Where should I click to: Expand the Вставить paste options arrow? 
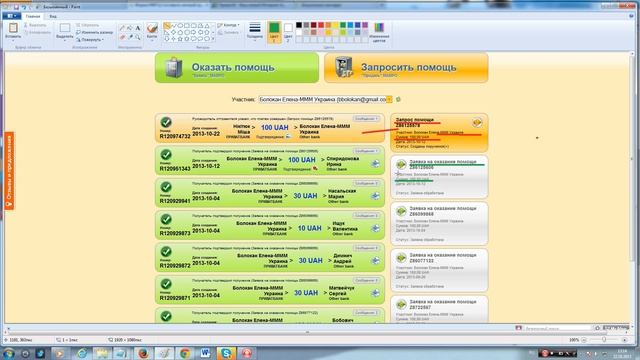[13, 39]
